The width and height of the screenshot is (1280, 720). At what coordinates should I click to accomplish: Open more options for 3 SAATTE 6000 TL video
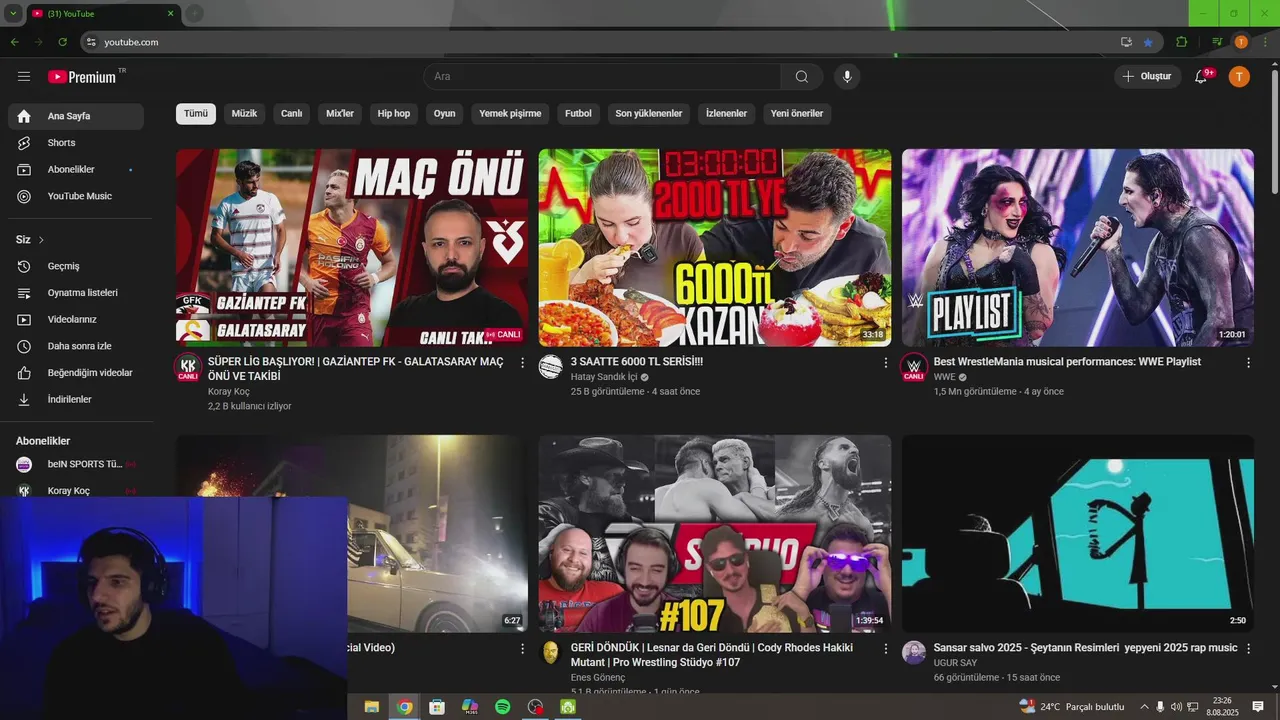point(885,363)
